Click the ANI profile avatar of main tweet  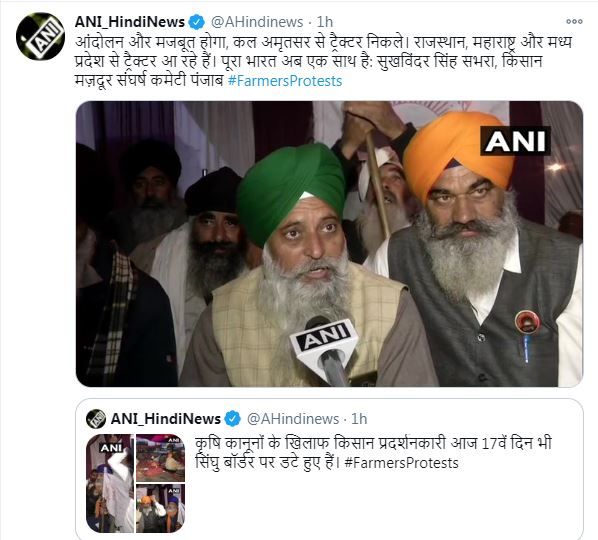(x=40, y=36)
